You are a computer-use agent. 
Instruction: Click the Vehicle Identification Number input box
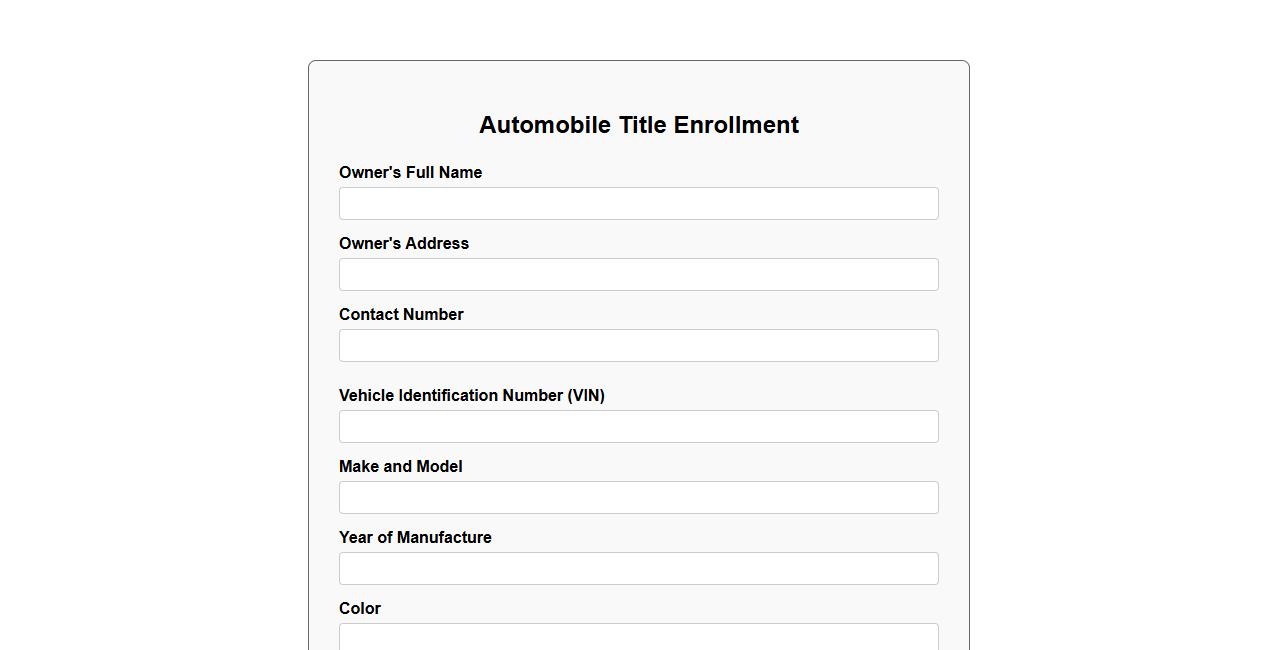(x=638, y=427)
